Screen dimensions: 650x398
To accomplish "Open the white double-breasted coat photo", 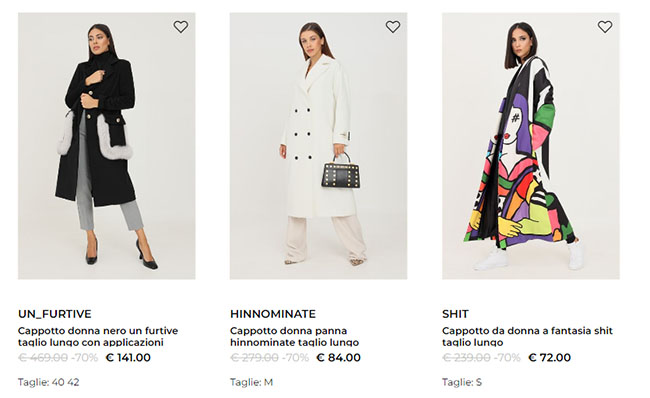I will click(318, 146).
